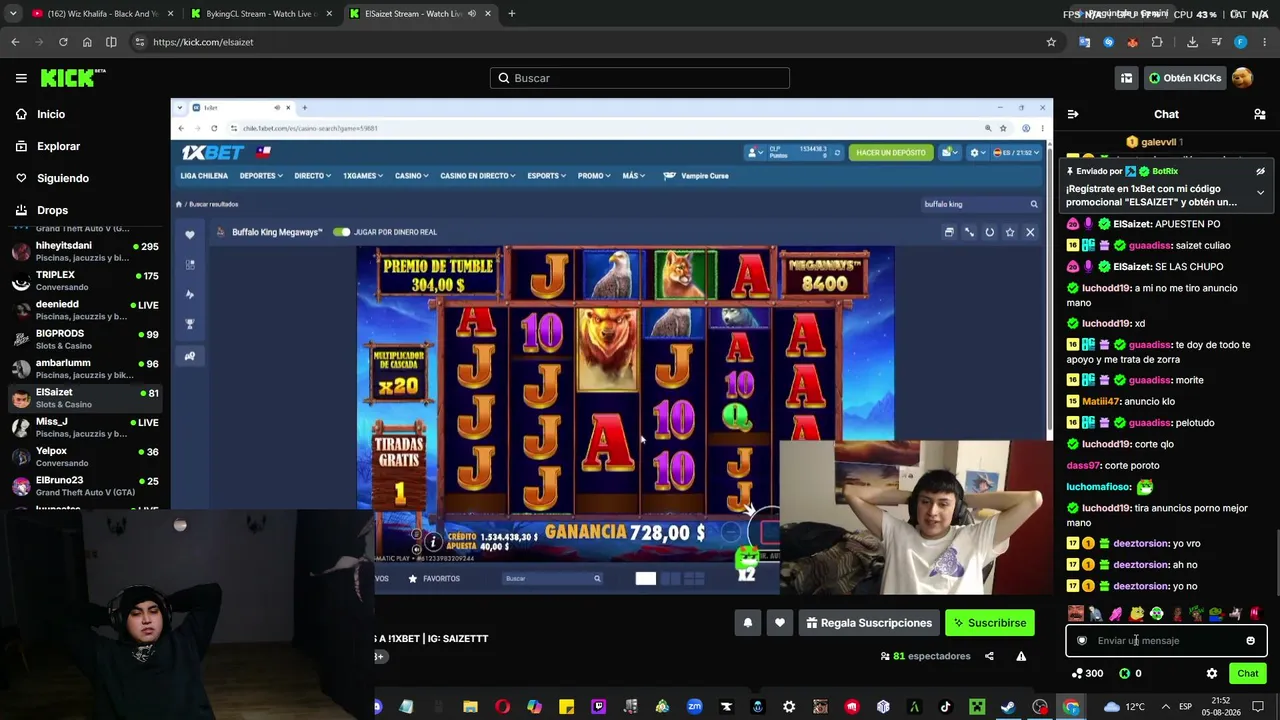
Task: Click the green Suscribirse button
Action: (x=989, y=623)
